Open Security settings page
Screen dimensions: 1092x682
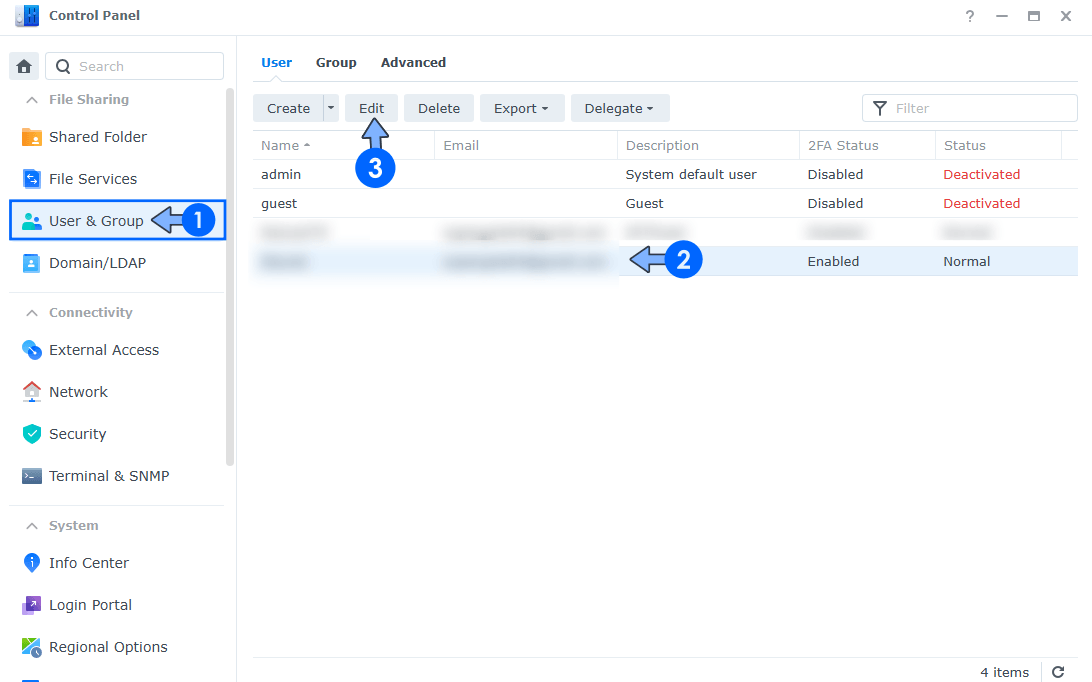(117, 434)
